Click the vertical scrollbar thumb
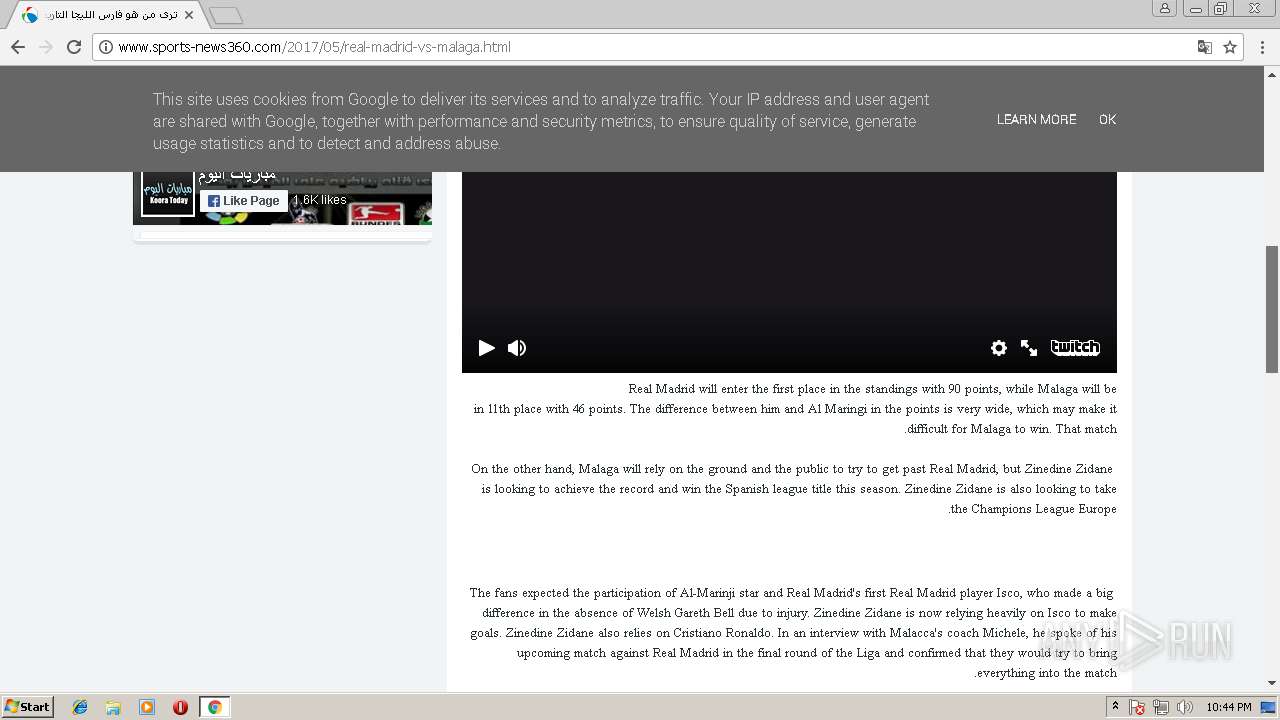Screen dimensions: 1280x720 coord(1272,309)
